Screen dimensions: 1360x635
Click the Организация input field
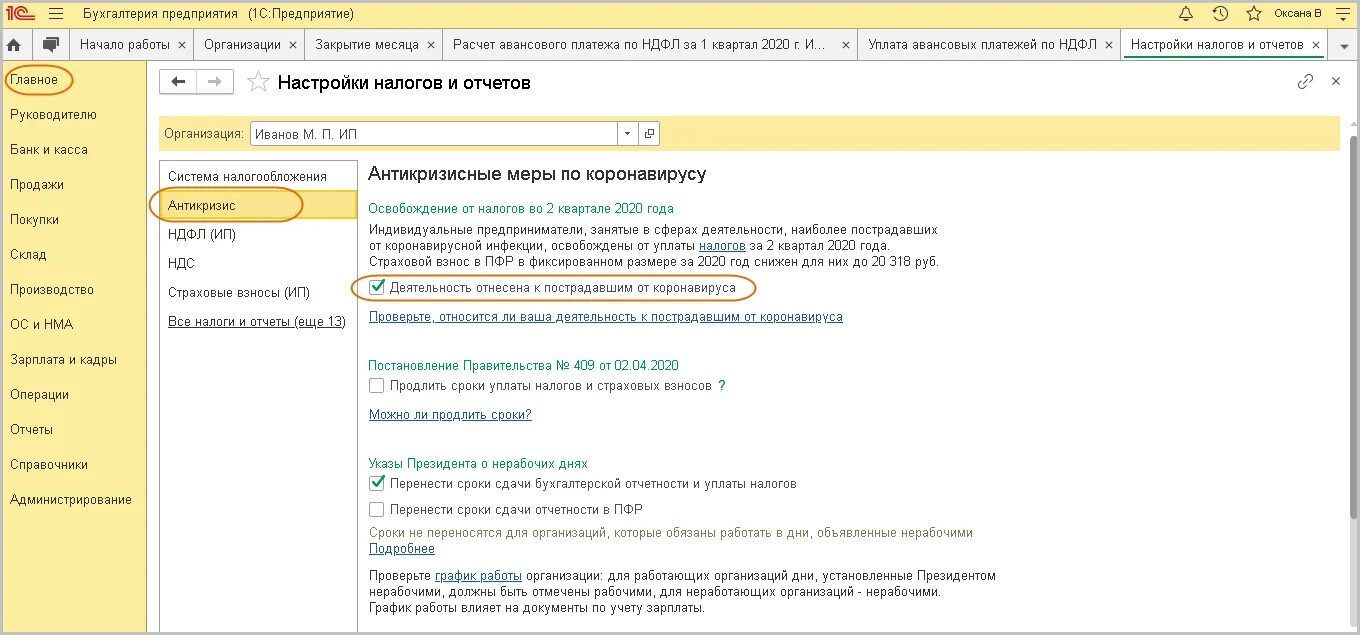point(433,133)
